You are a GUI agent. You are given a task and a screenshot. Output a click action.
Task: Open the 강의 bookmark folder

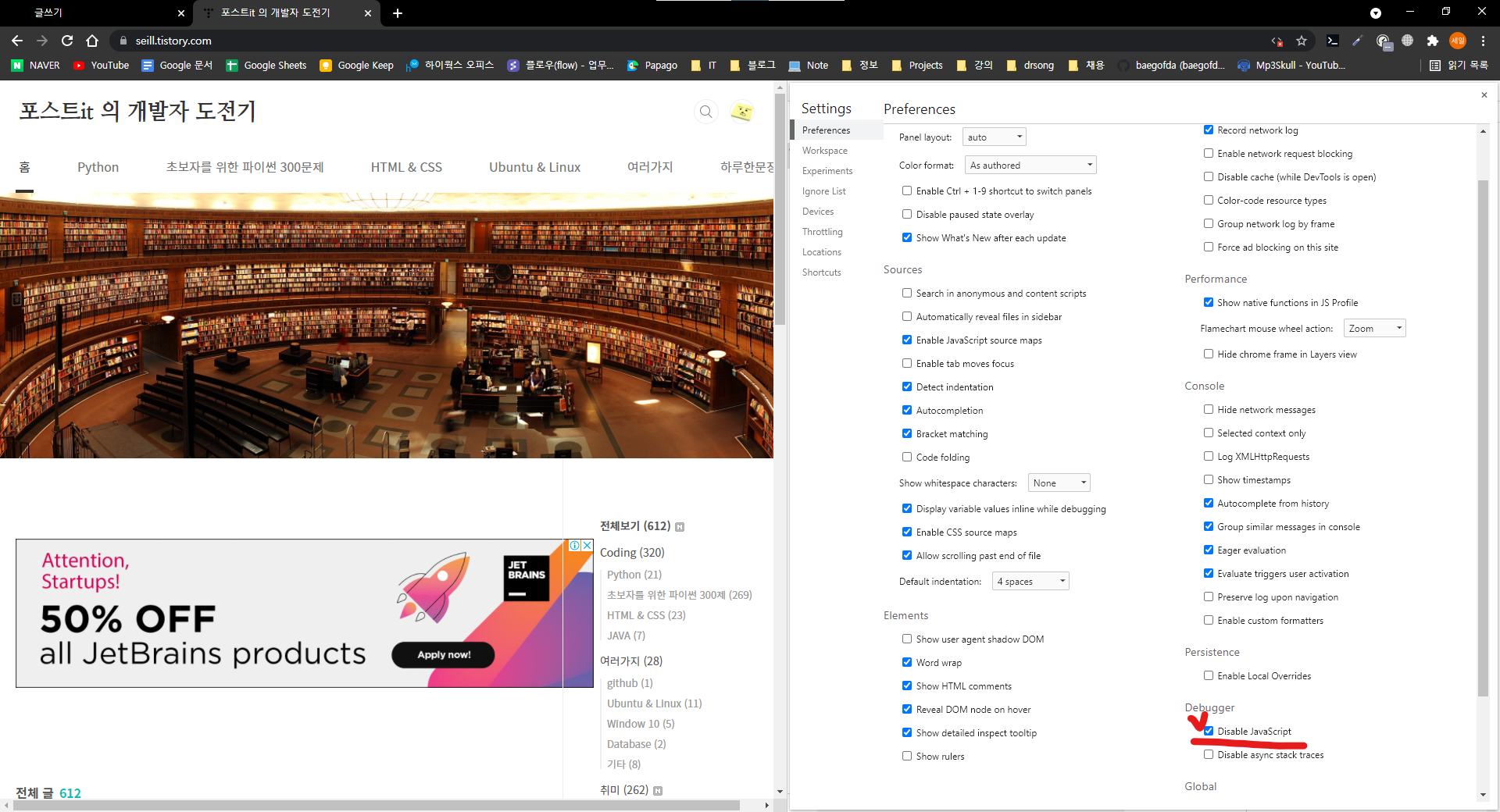coord(975,66)
